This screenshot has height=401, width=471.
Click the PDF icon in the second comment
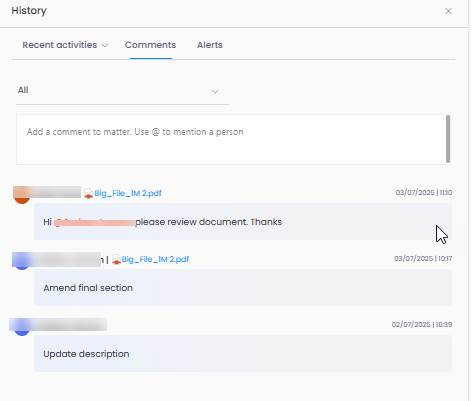(x=116, y=259)
